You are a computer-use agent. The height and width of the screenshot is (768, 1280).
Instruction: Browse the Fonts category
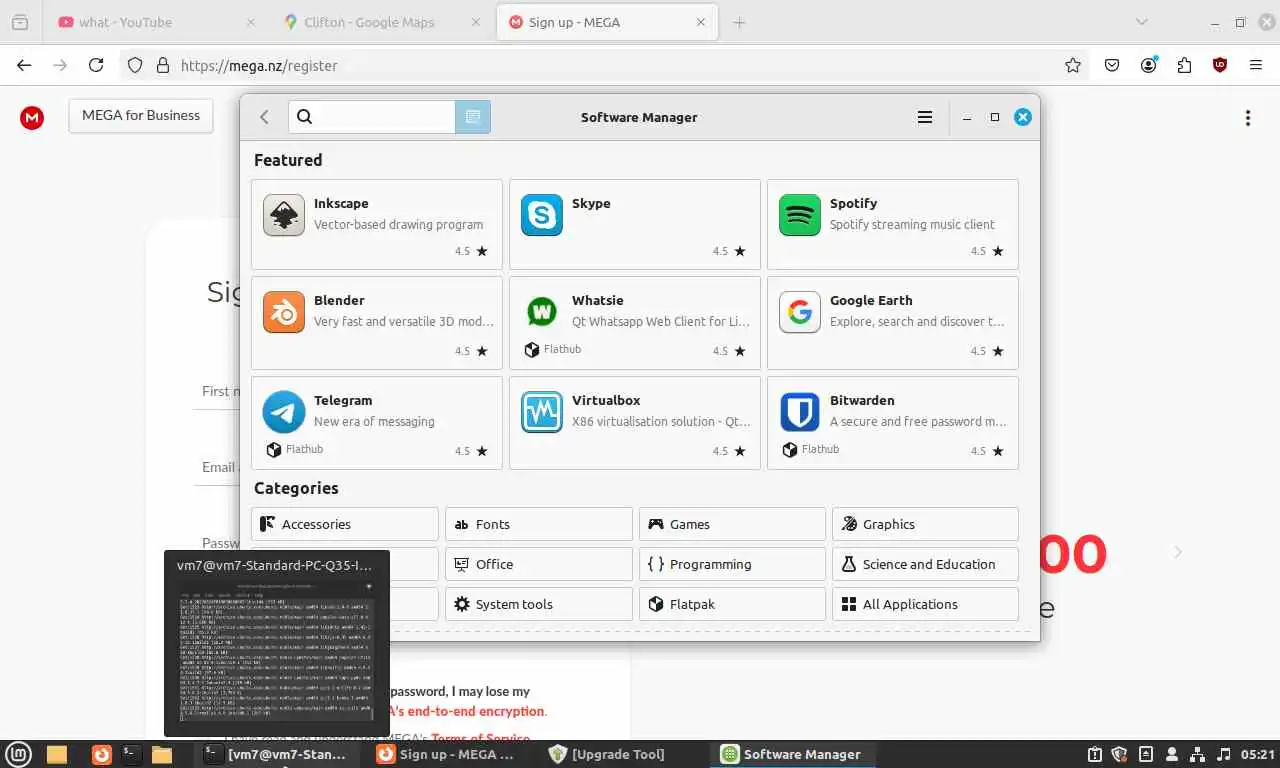[539, 524]
